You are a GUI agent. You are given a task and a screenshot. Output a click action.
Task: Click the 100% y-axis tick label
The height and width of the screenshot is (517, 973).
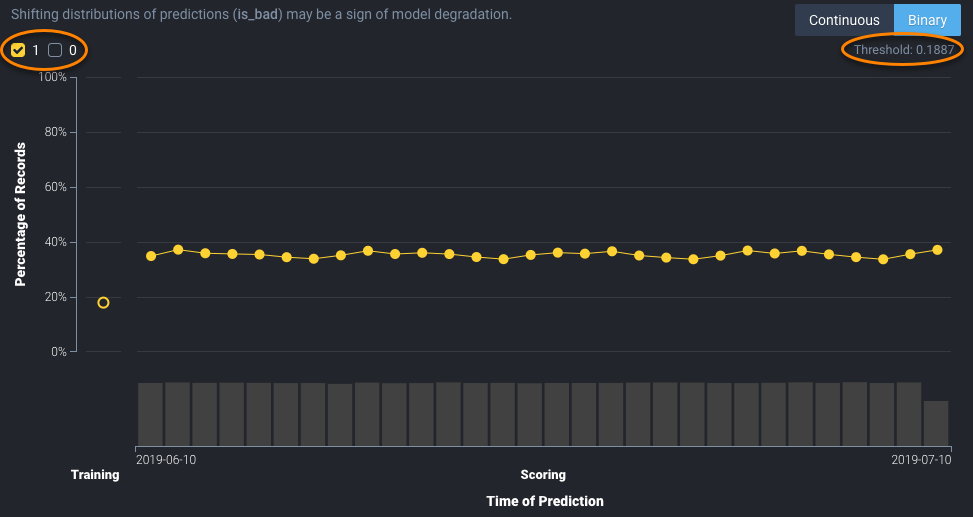tap(51, 77)
